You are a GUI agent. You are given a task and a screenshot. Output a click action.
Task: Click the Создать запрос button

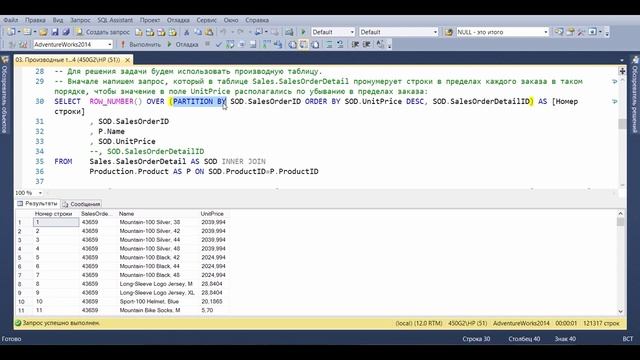[102, 32]
